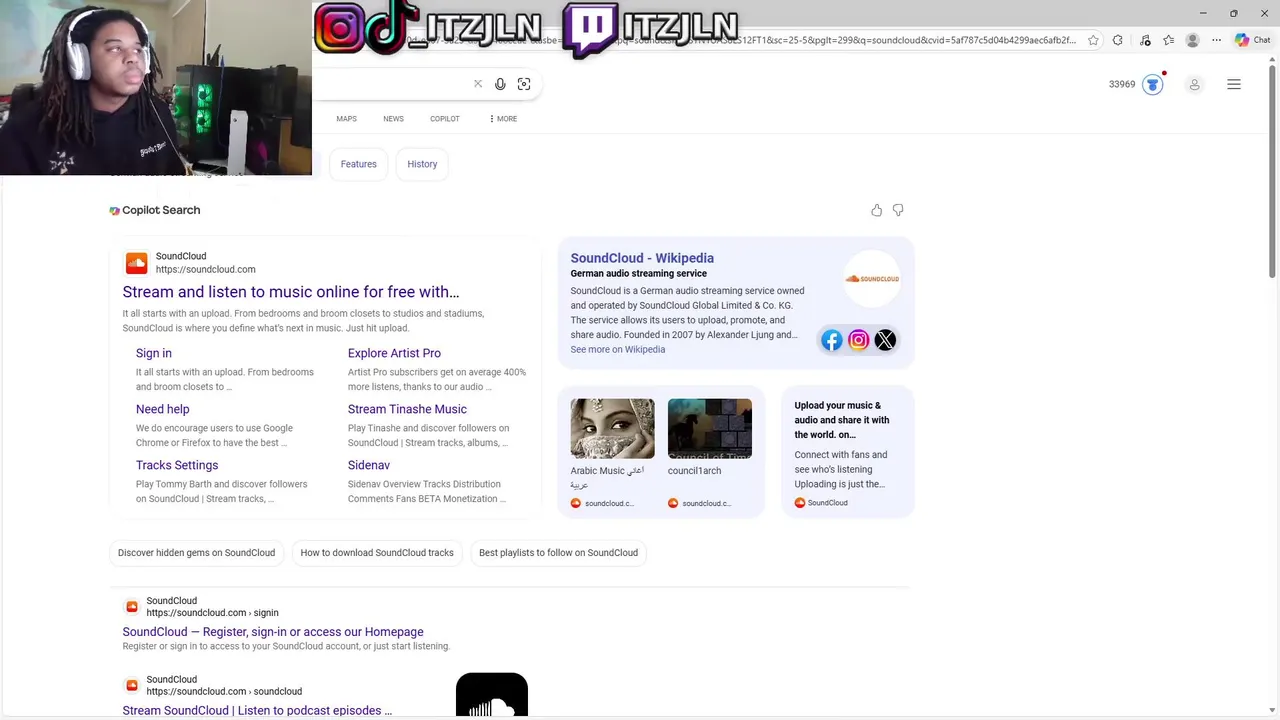Click the black SoundCloud app thumbnail
1280x720 pixels.
(x=492, y=696)
